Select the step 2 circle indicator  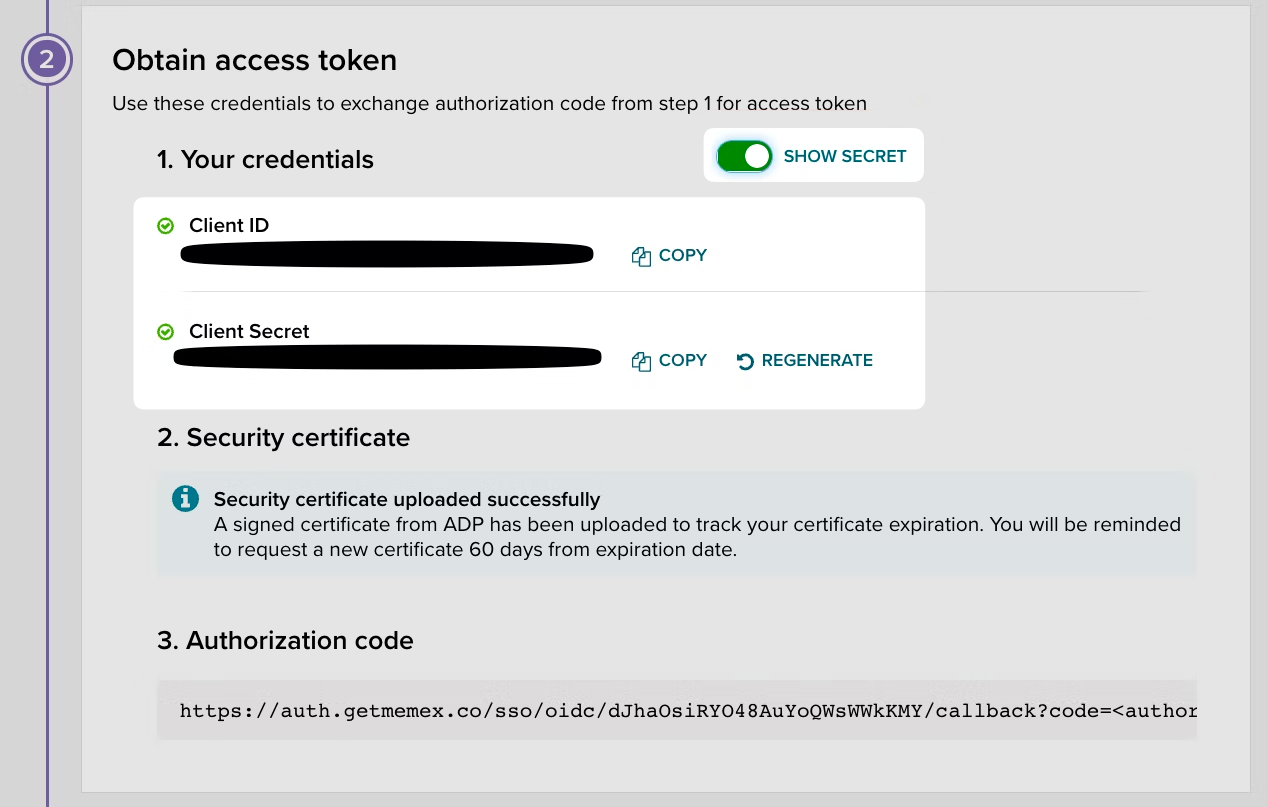(x=47, y=60)
